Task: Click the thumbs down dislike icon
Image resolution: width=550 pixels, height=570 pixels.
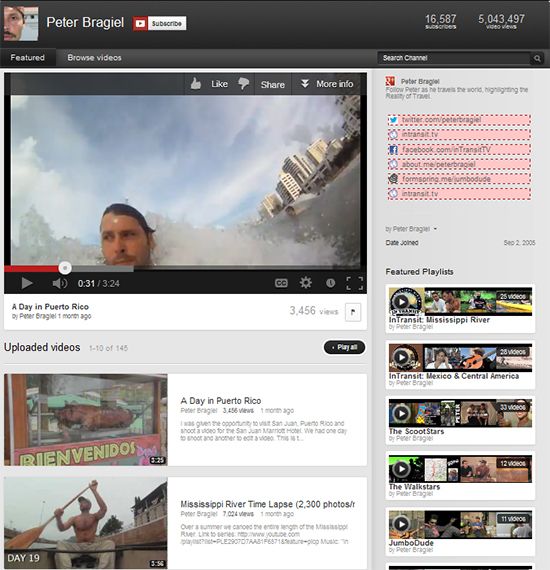Action: [244, 84]
